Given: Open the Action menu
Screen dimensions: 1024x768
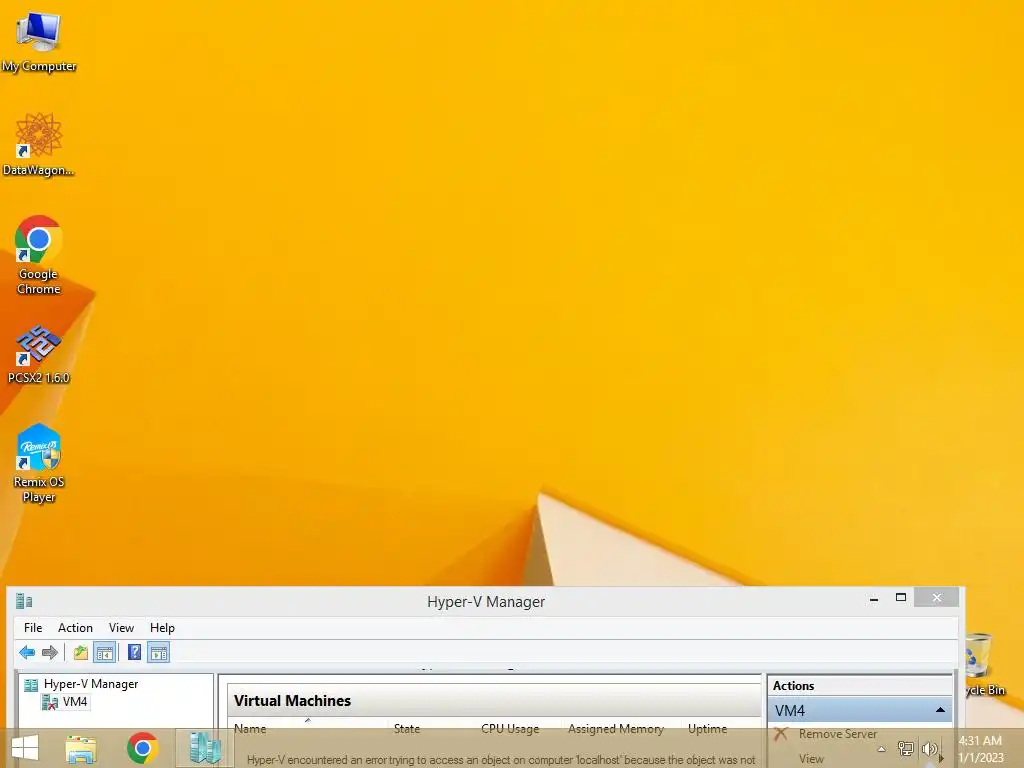Looking at the screenshot, I should coord(75,628).
